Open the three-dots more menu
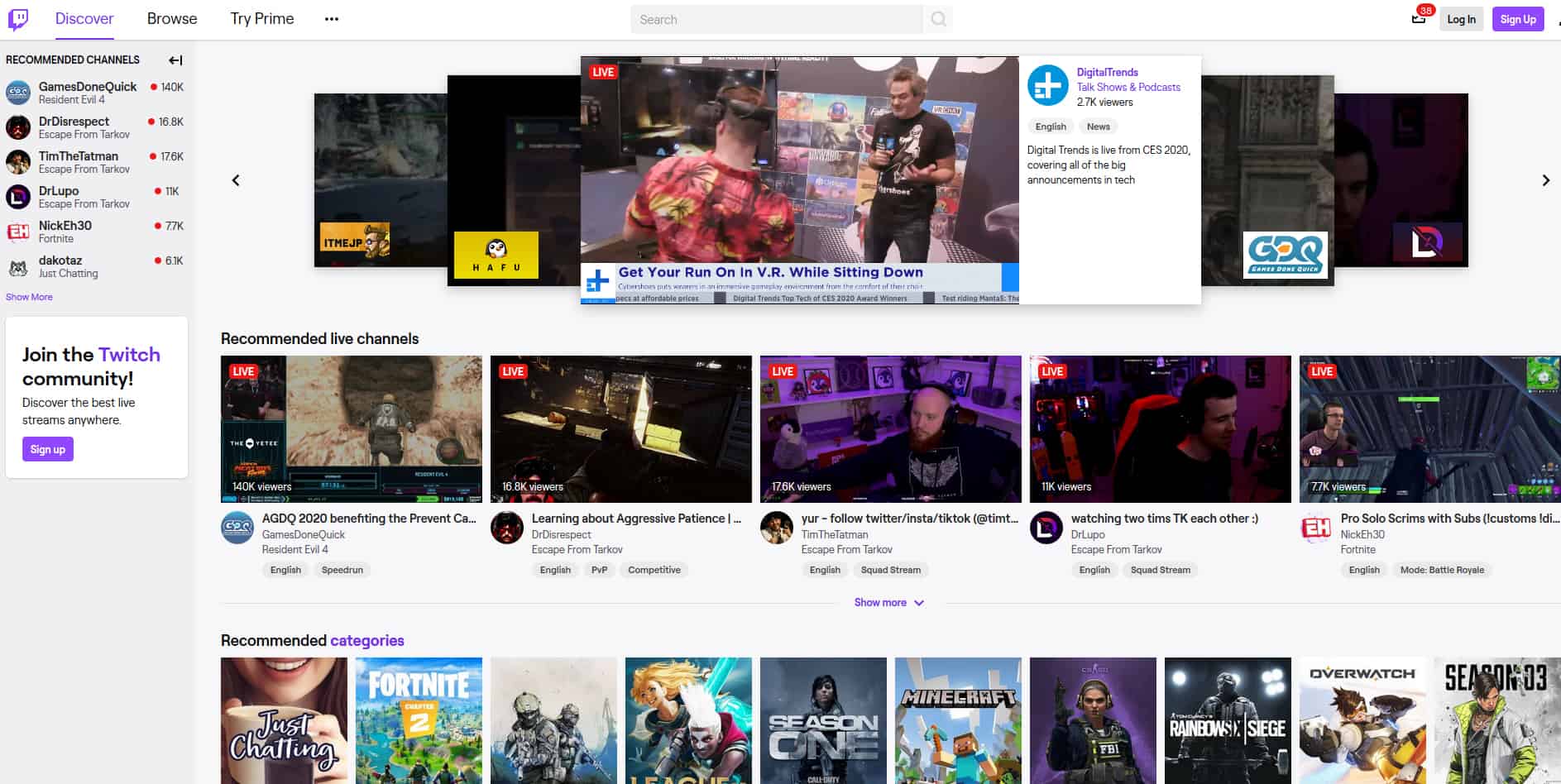 (x=332, y=19)
